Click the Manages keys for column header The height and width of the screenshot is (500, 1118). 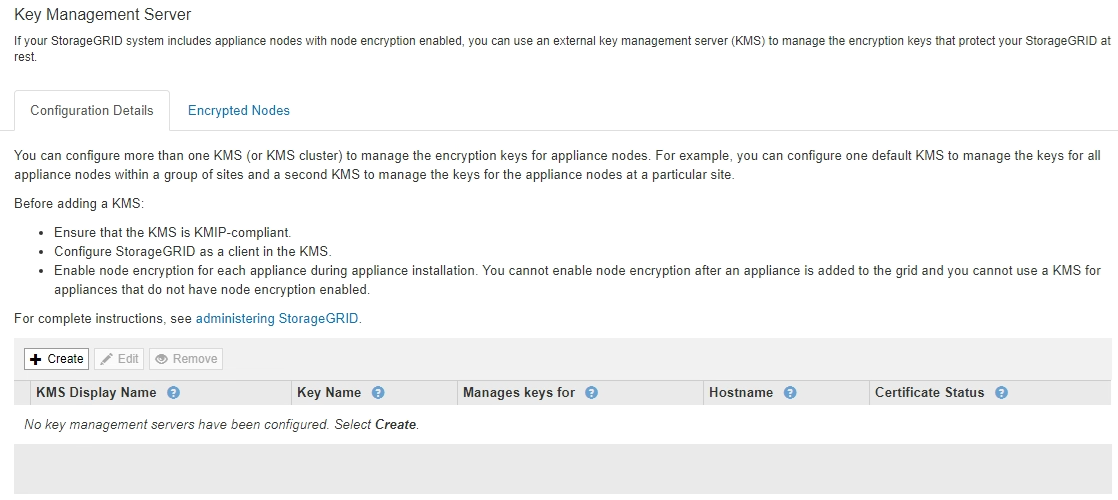[519, 393]
